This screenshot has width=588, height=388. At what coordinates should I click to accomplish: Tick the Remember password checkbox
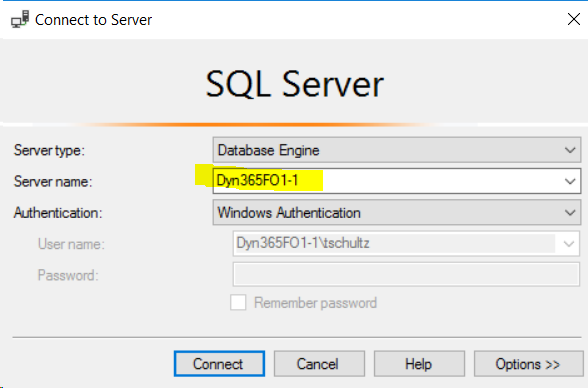[238, 302]
